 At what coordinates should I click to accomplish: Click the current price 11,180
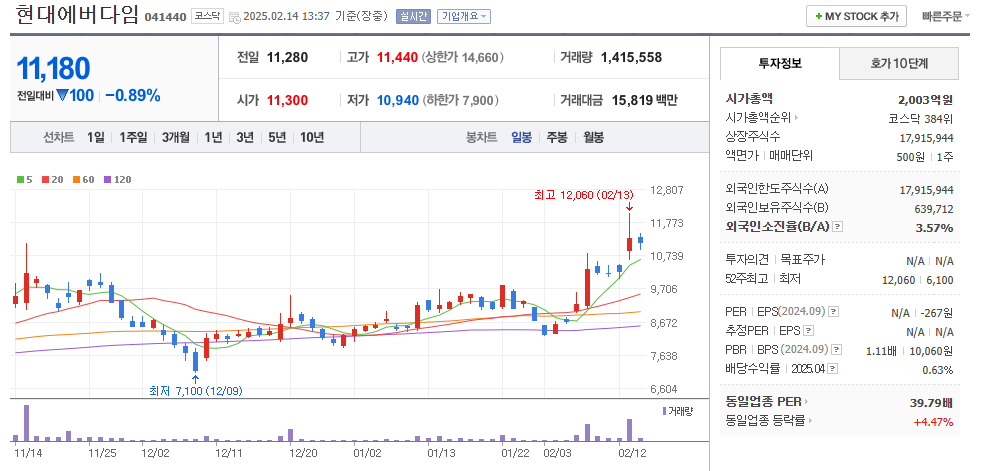tap(53, 68)
